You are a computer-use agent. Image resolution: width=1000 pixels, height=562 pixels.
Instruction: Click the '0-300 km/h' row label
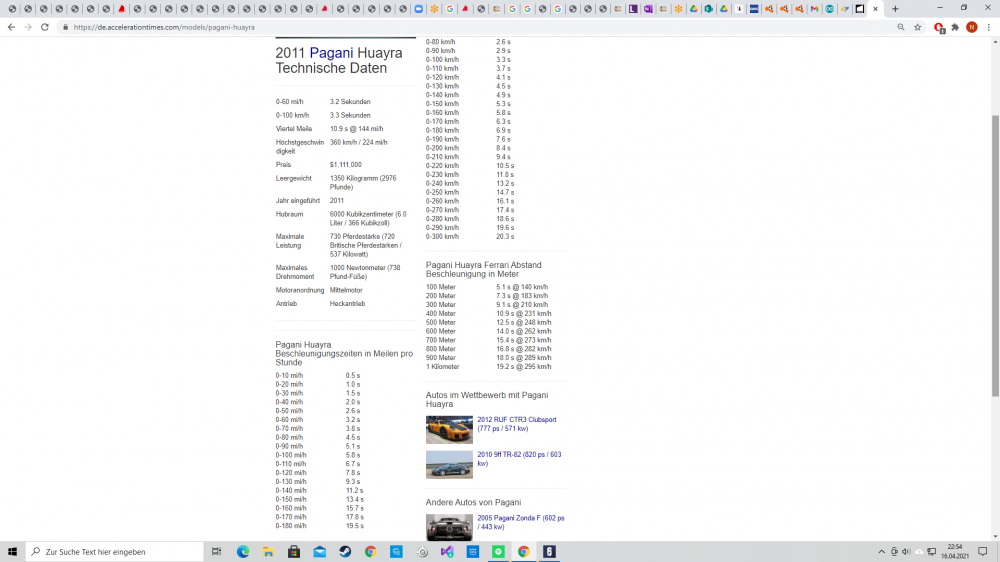[x=442, y=237]
